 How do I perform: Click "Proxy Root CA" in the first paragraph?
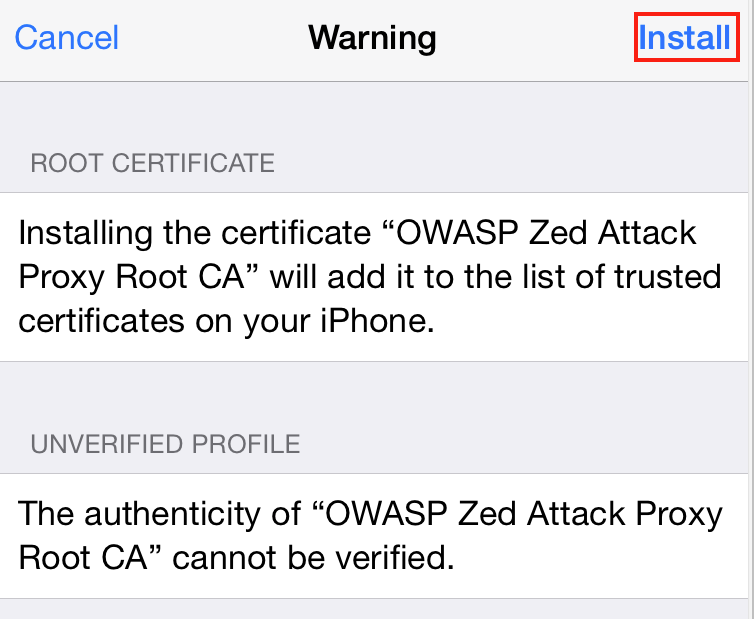tap(133, 278)
